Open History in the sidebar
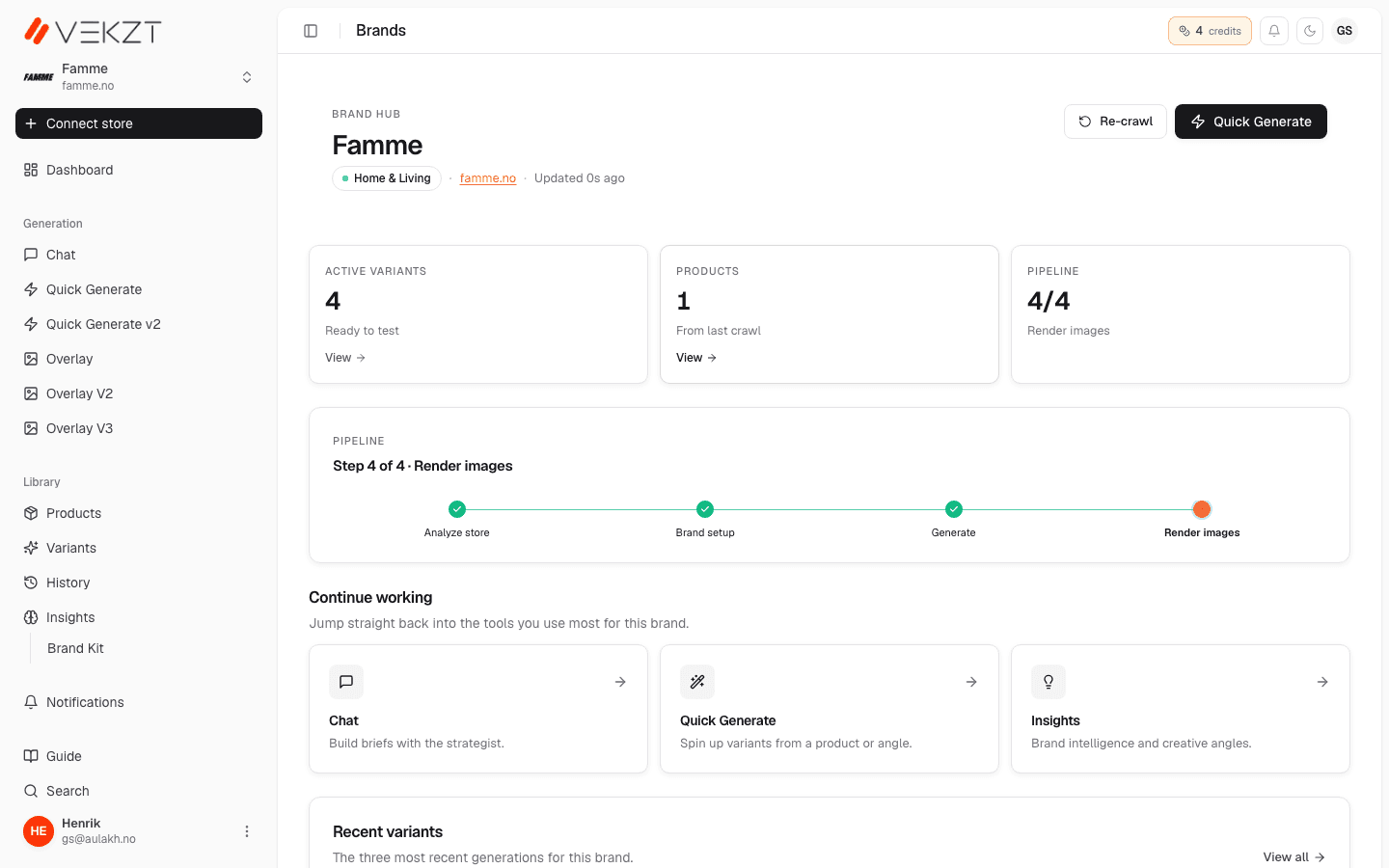This screenshot has height=868, width=1389. (139, 583)
